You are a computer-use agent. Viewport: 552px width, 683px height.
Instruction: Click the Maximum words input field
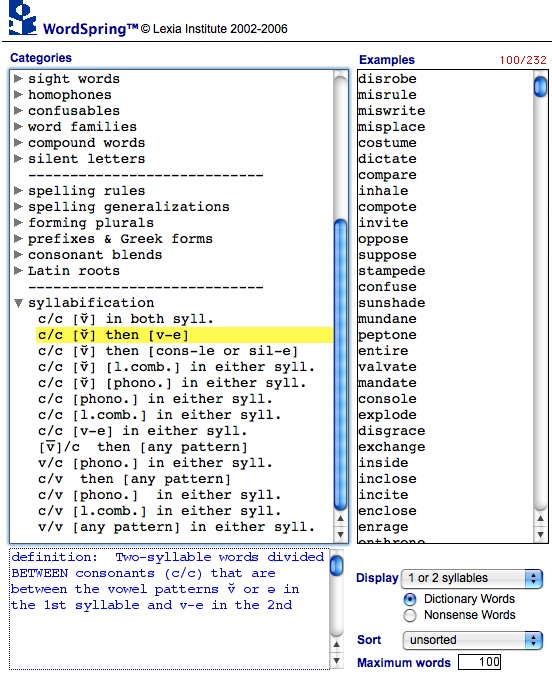tap(479, 662)
